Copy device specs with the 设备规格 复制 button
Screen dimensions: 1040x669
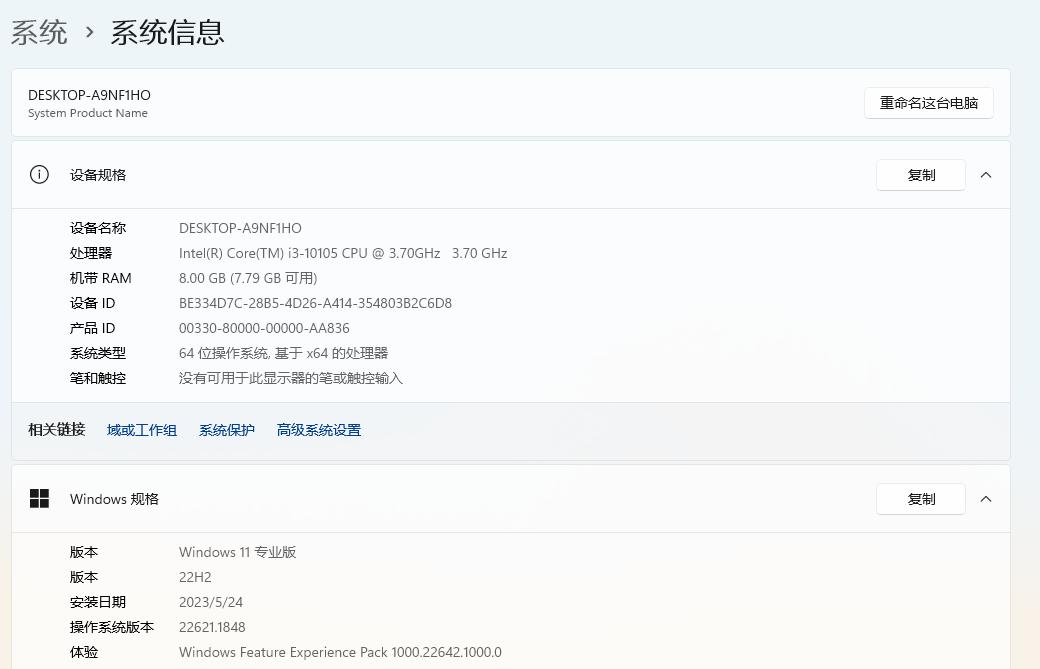(920, 174)
